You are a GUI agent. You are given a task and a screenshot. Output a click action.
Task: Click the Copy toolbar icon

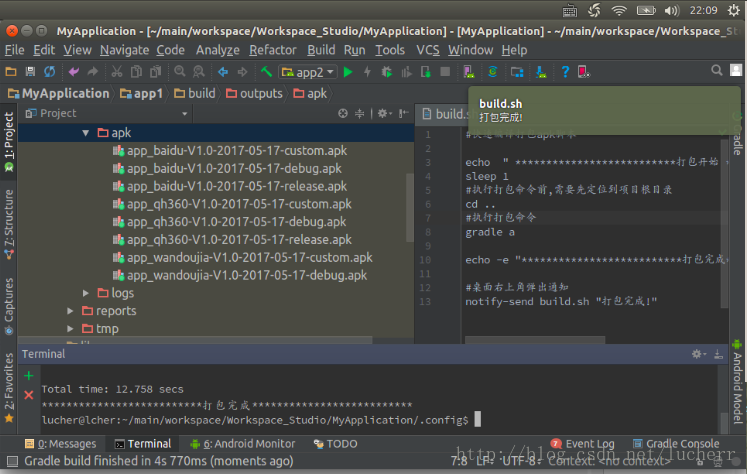[136, 72]
